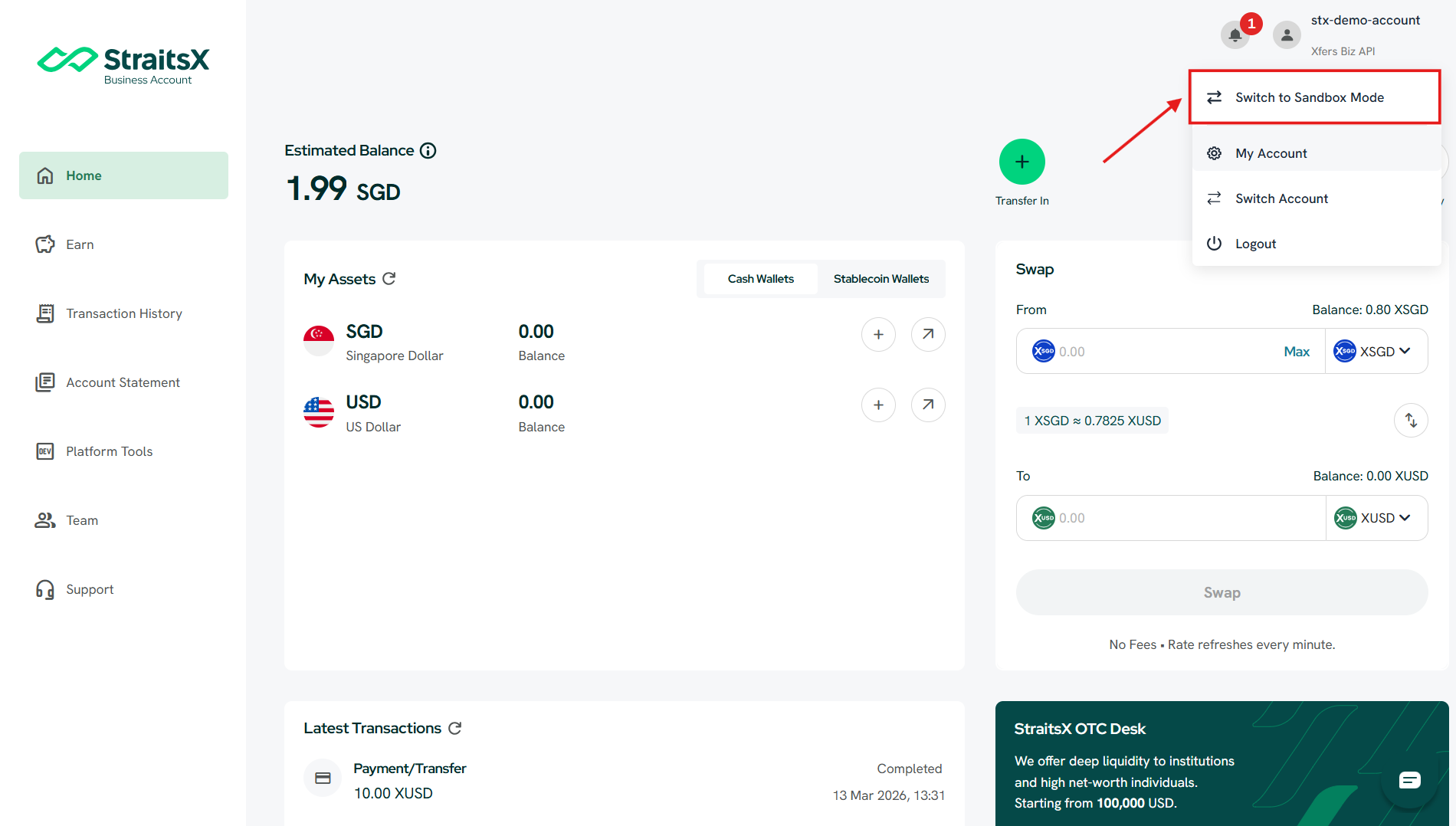The width and height of the screenshot is (1456, 826).
Task: Click the green Transfer In plus button
Action: pyautogui.click(x=1022, y=162)
